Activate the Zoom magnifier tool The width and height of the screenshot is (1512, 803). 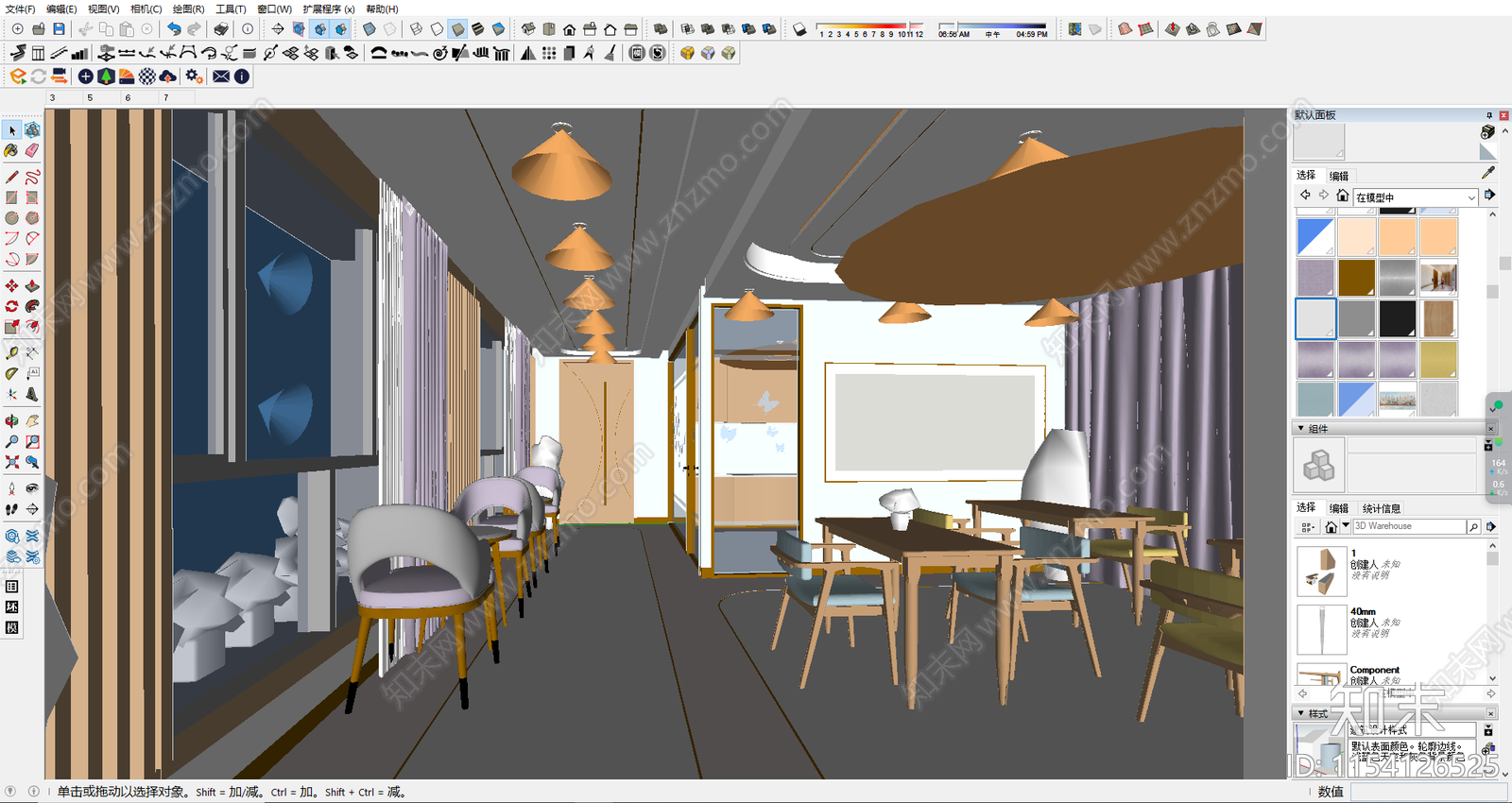(12, 441)
